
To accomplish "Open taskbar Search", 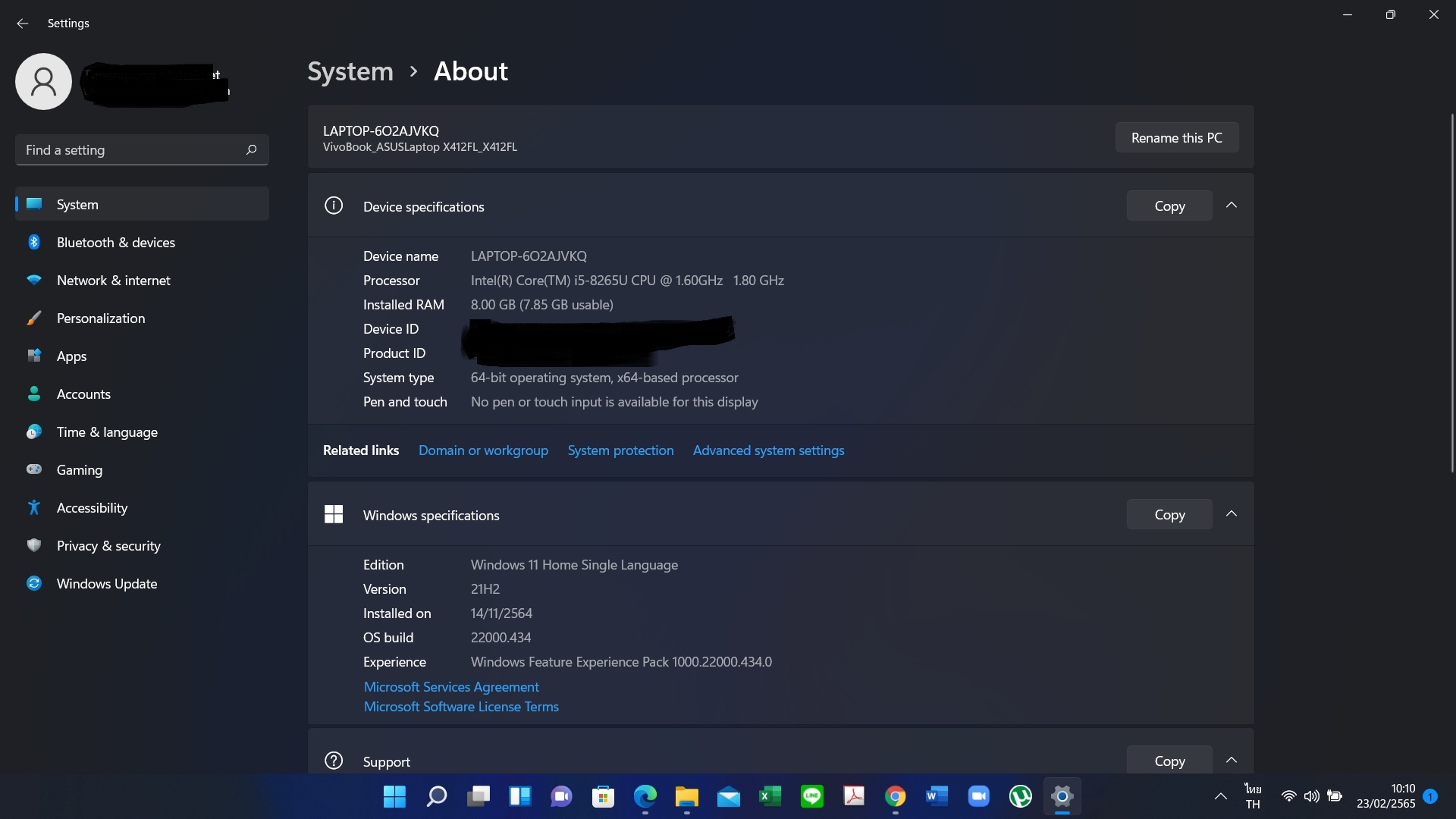I will click(436, 797).
